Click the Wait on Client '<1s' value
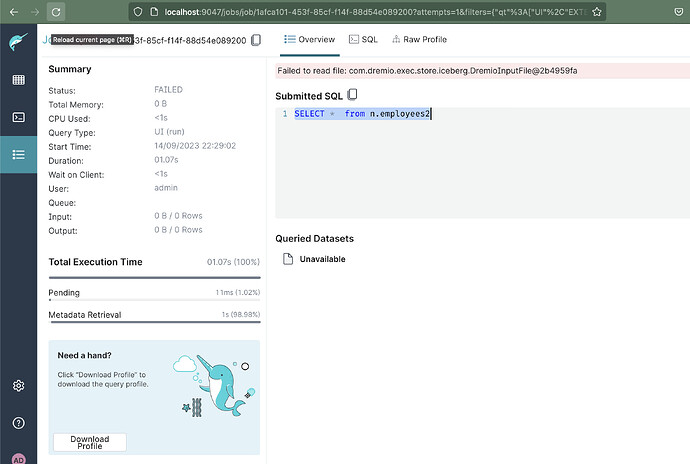 pos(161,174)
